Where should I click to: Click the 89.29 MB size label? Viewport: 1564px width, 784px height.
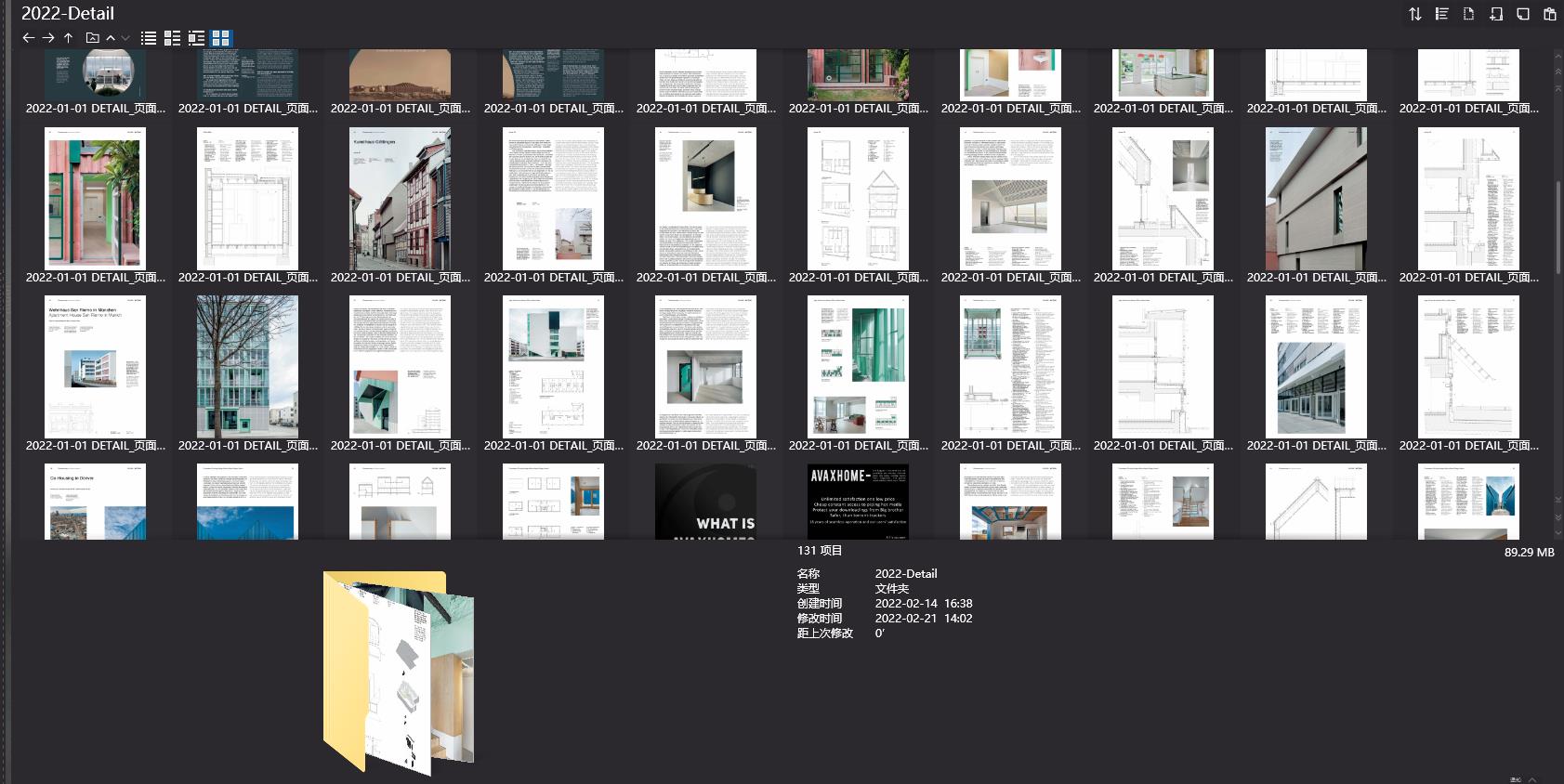pyautogui.click(x=1529, y=552)
